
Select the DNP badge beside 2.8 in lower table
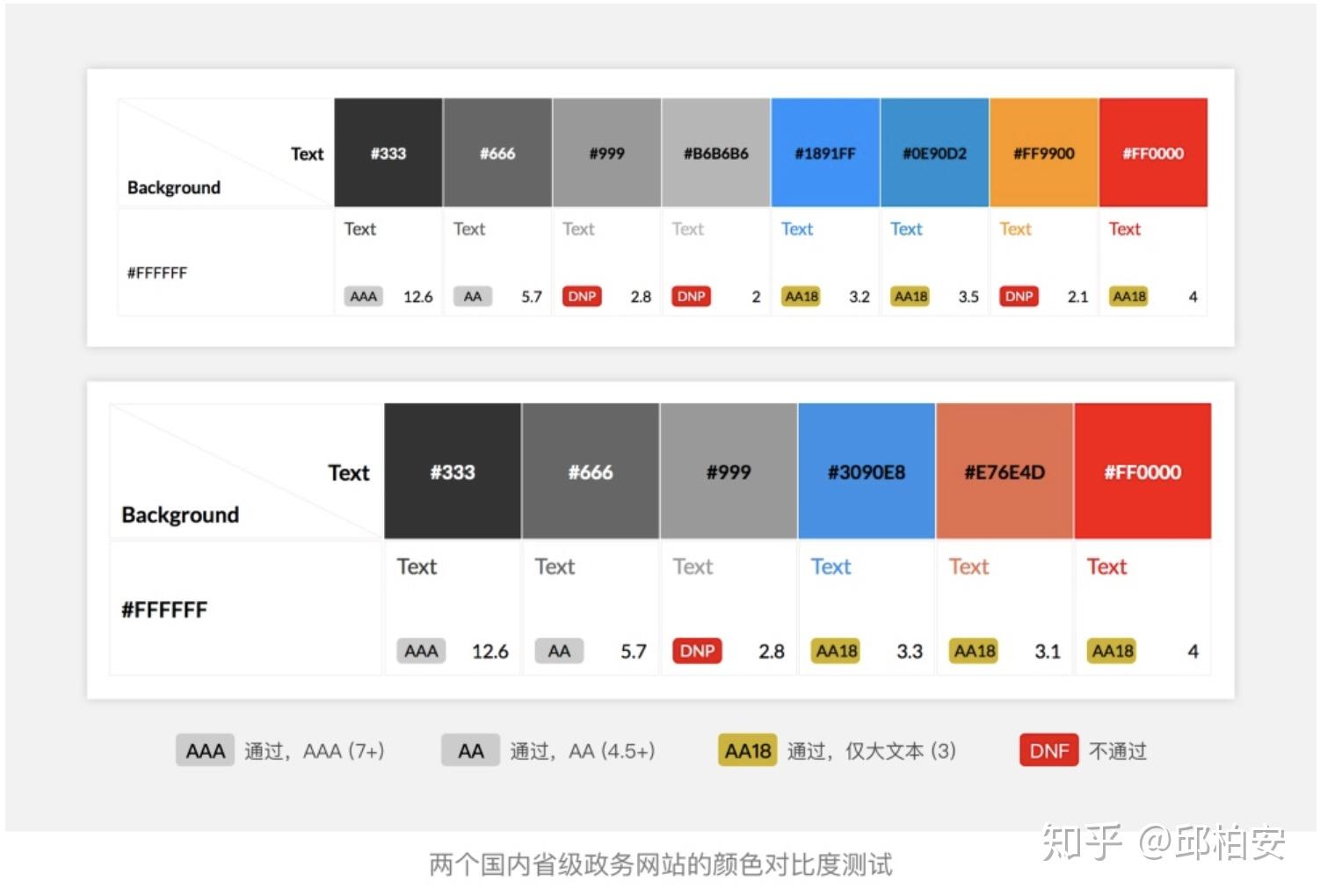tap(697, 651)
